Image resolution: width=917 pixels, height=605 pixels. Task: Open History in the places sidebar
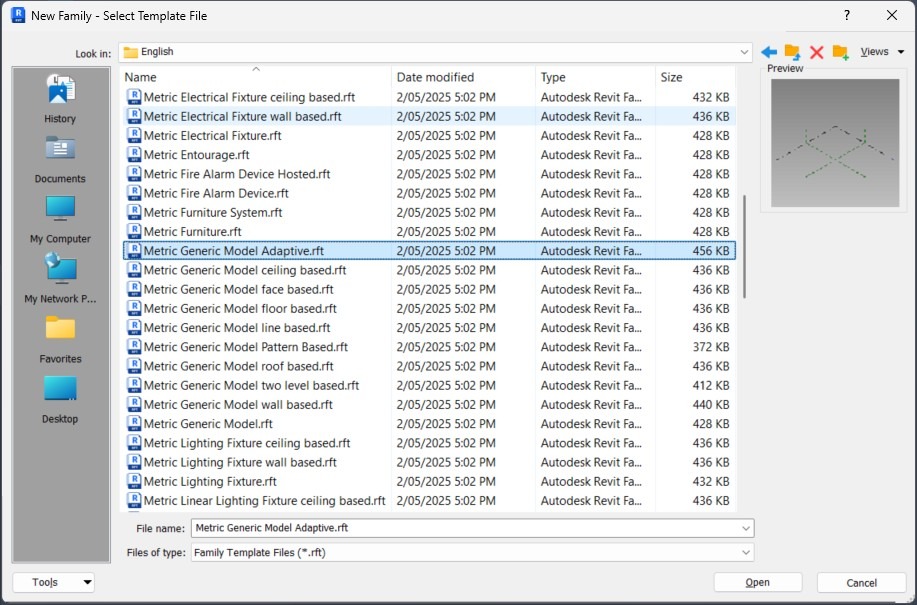click(60, 99)
